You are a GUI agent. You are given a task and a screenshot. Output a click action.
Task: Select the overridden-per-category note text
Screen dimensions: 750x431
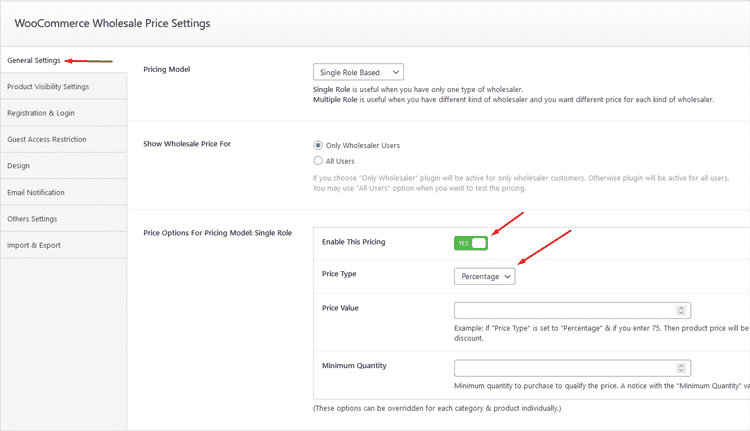(x=437, y=409)
